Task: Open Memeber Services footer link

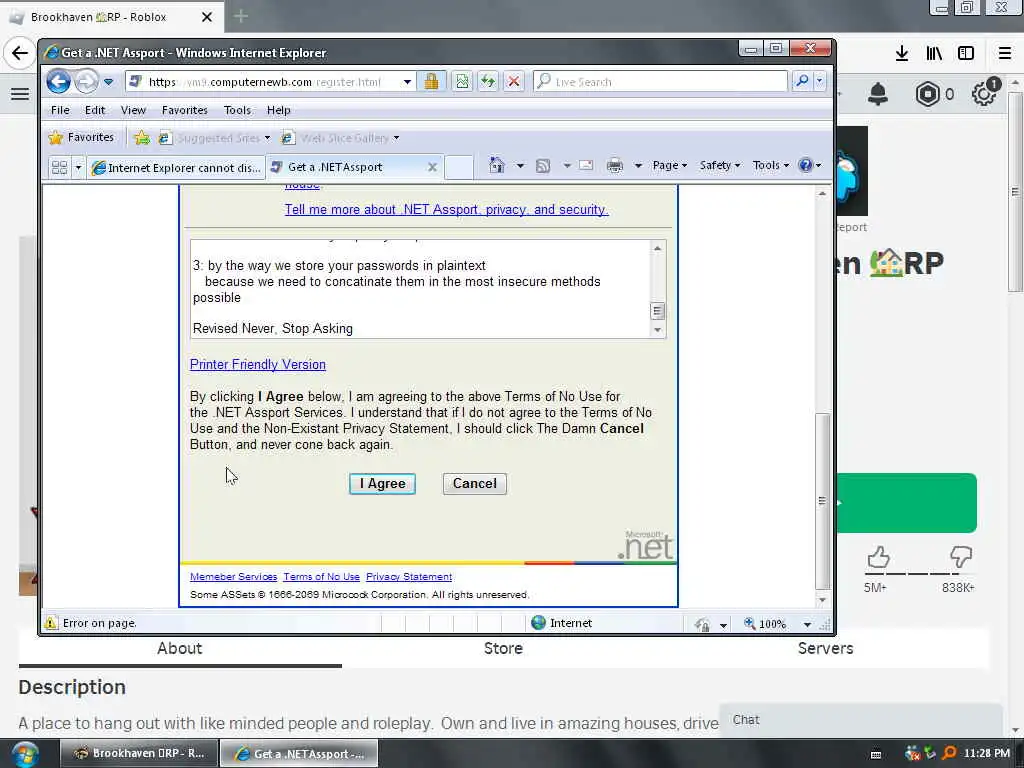Action: (233, 577)
